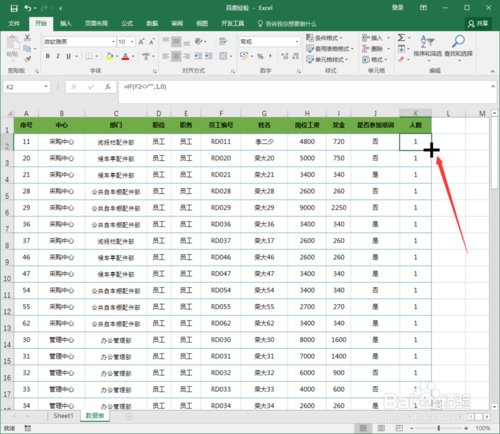The image size is (500, 434).
Task: Click the align right icon
Action: tap(187, 56)
